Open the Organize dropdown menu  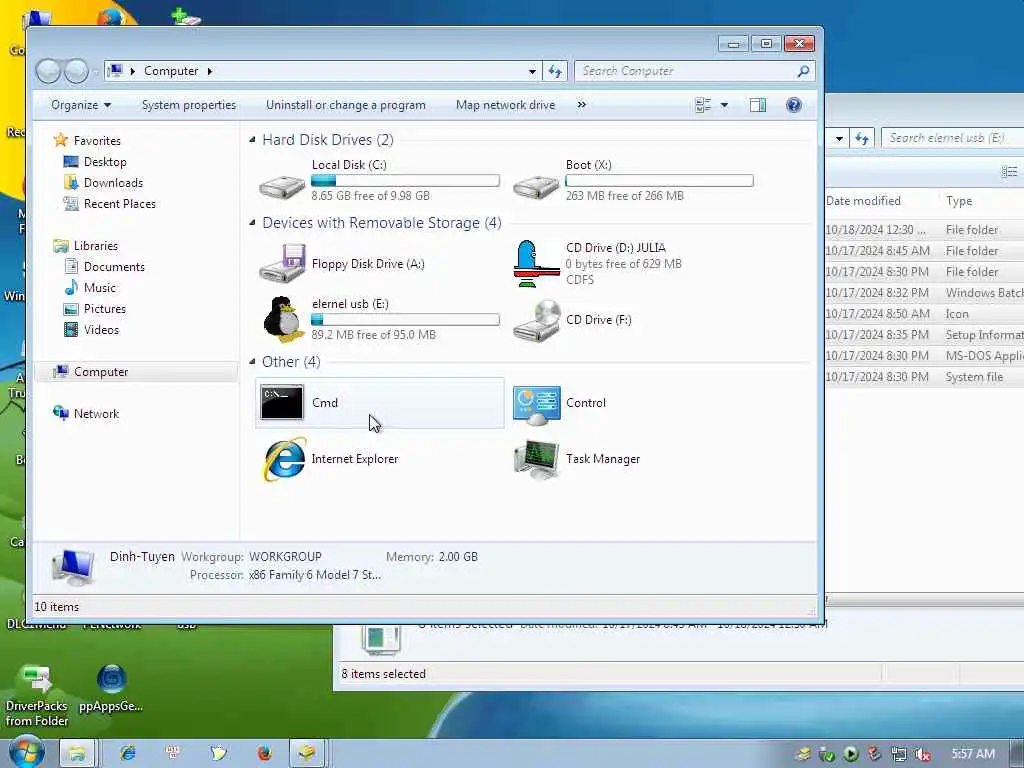(x=81, y=105)
